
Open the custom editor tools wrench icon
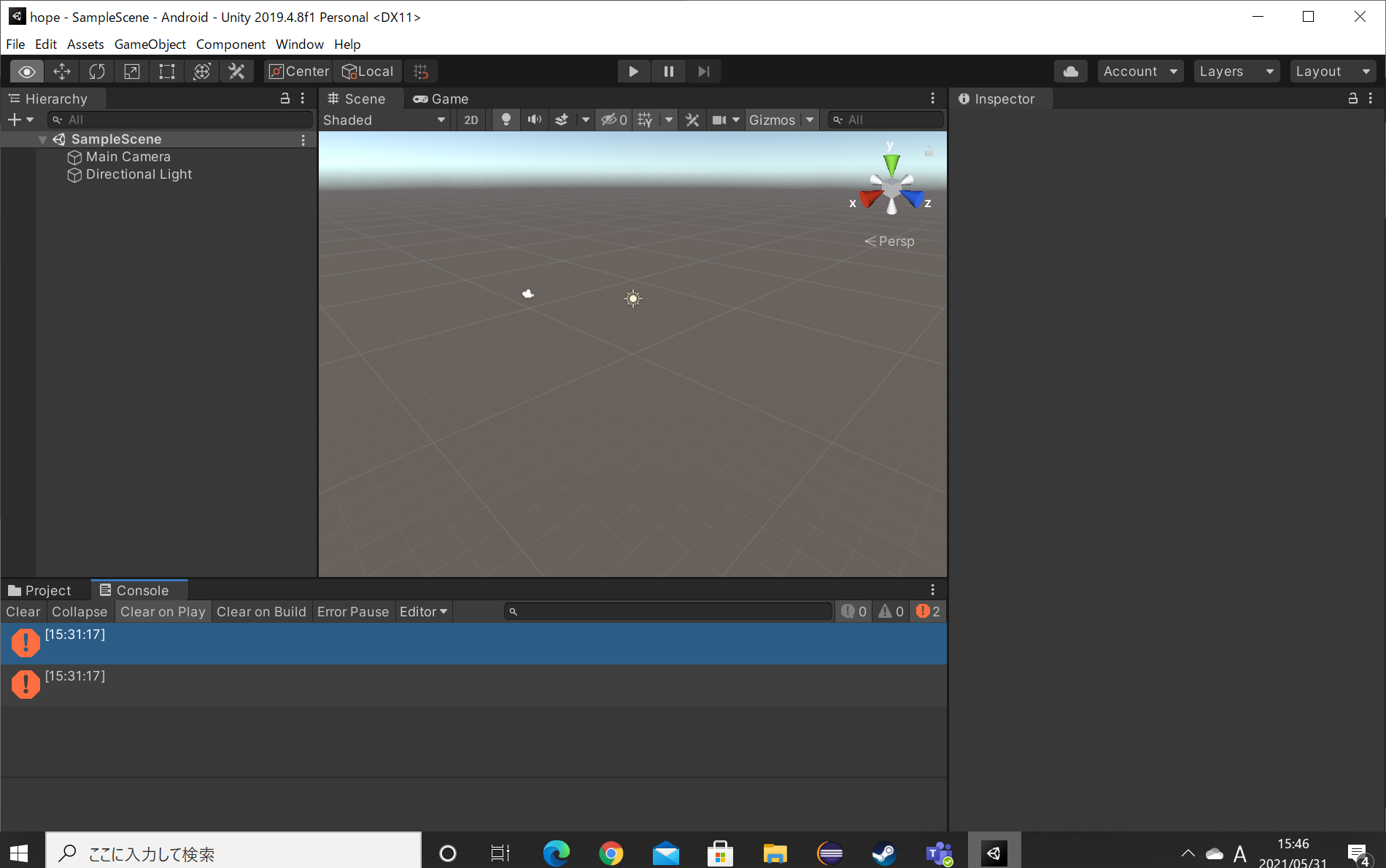click(x=236, y=71)
